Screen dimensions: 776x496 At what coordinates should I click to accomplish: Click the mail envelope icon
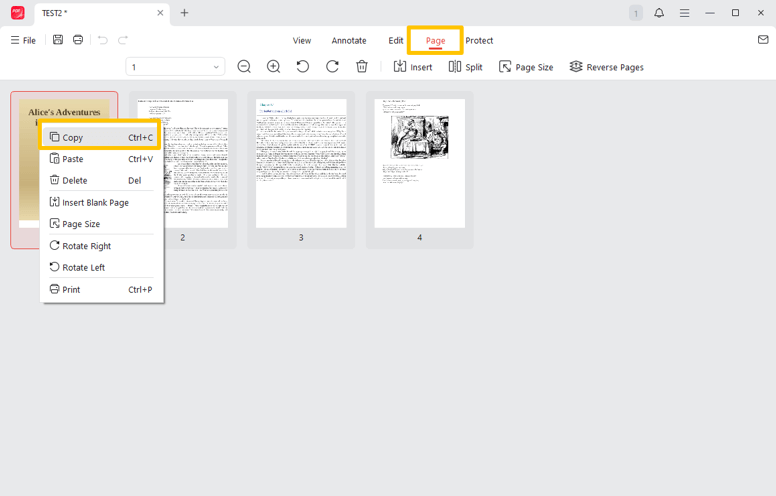pyautogui.click(x=763, y=40)
